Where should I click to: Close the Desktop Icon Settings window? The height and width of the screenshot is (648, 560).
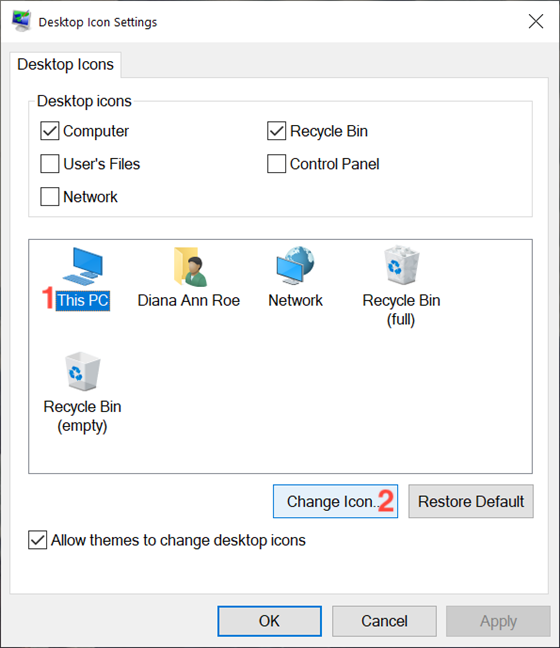click(536, 21)
